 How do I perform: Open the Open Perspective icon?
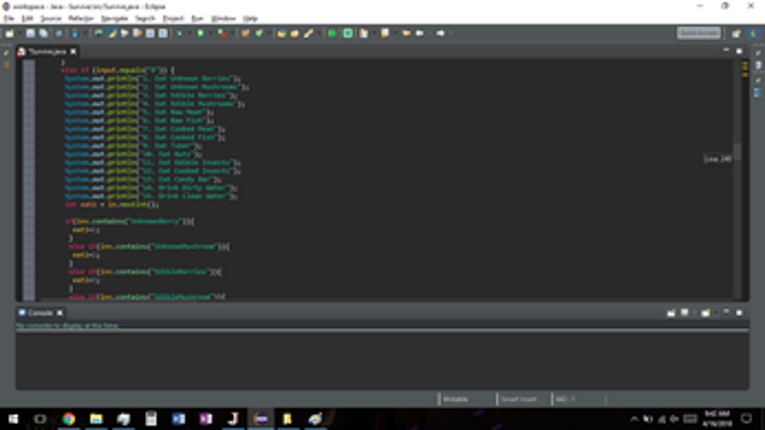pos(736,33)
